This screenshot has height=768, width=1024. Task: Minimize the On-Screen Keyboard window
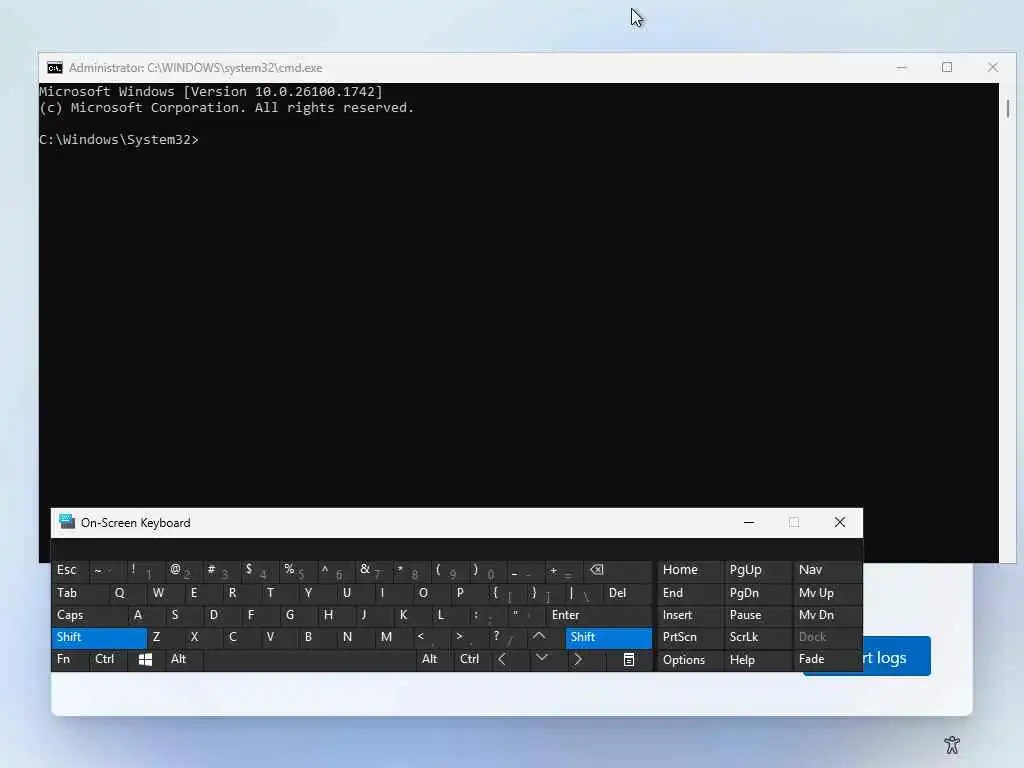749,522
